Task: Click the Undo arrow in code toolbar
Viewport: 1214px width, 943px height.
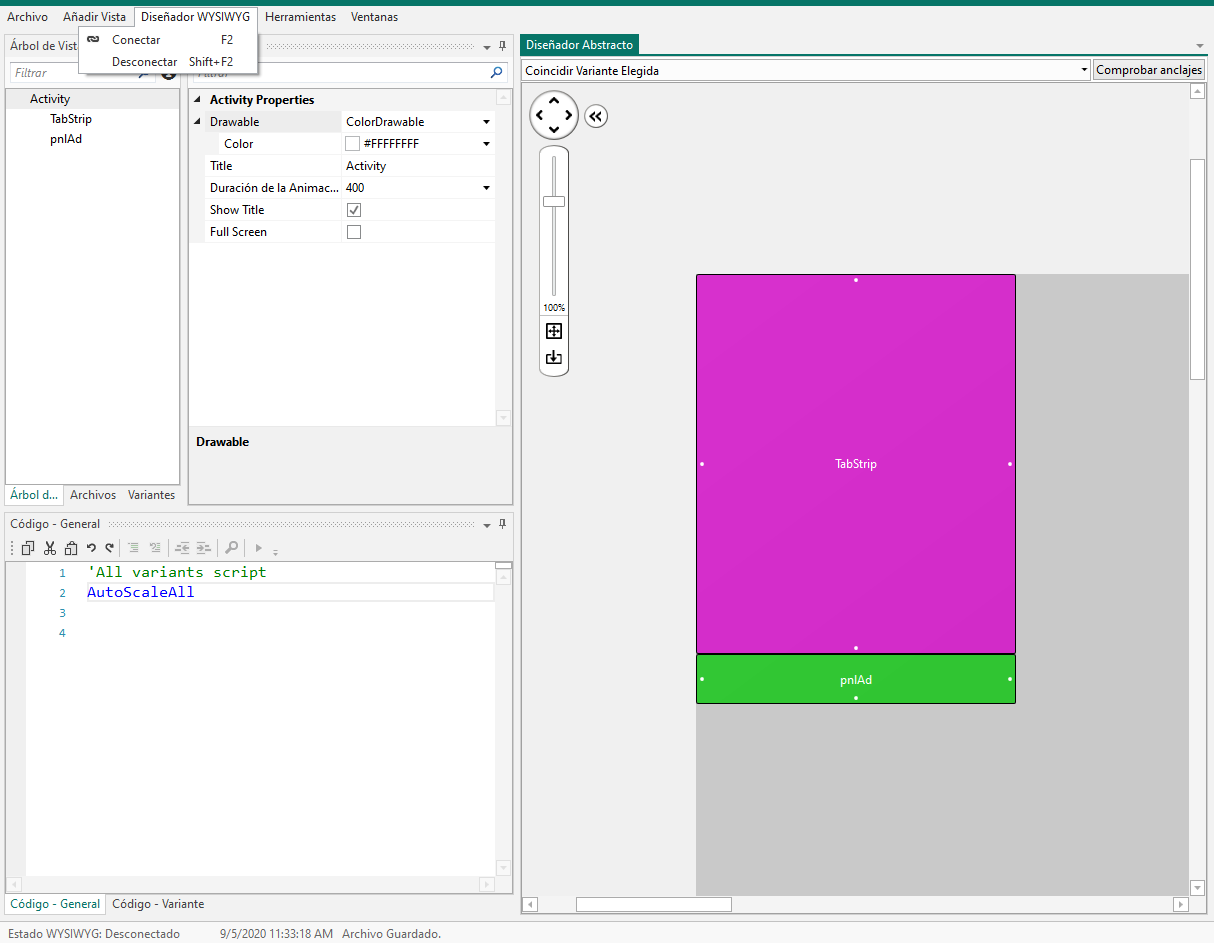Action: [91, 548]
